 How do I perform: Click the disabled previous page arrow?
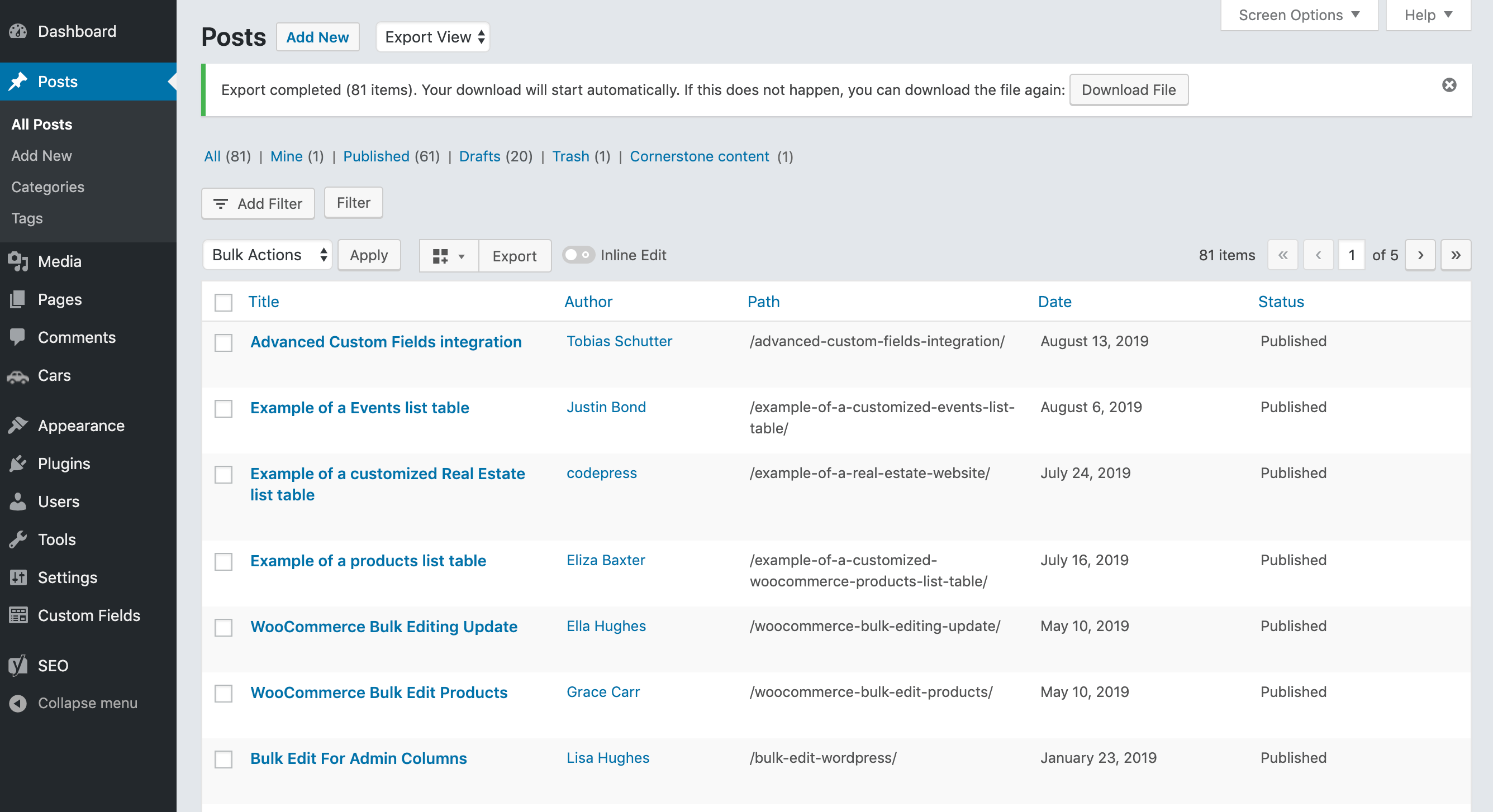click(1318, 255)
